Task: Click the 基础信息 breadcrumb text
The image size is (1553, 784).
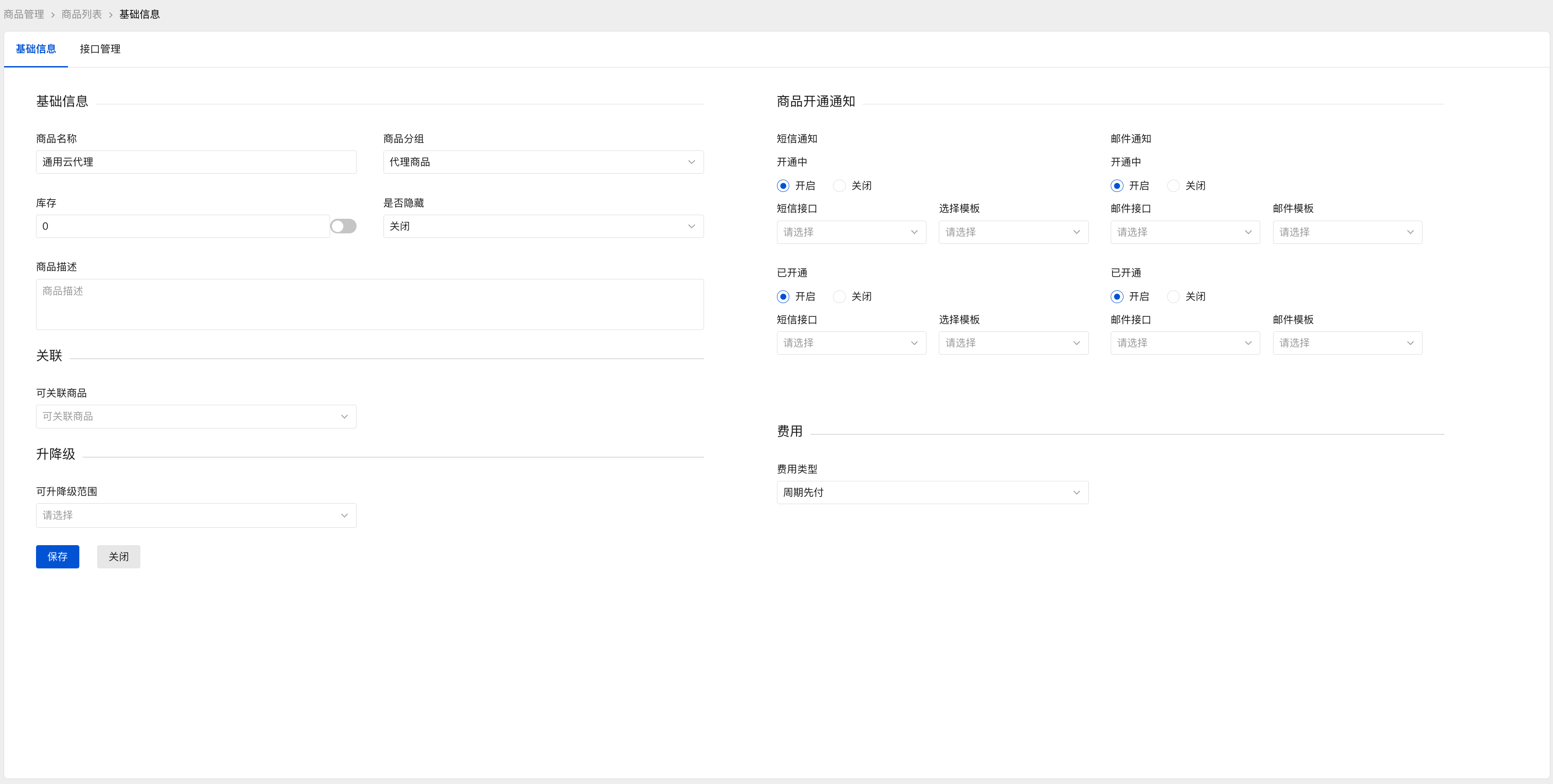Action: coord(139,14)
